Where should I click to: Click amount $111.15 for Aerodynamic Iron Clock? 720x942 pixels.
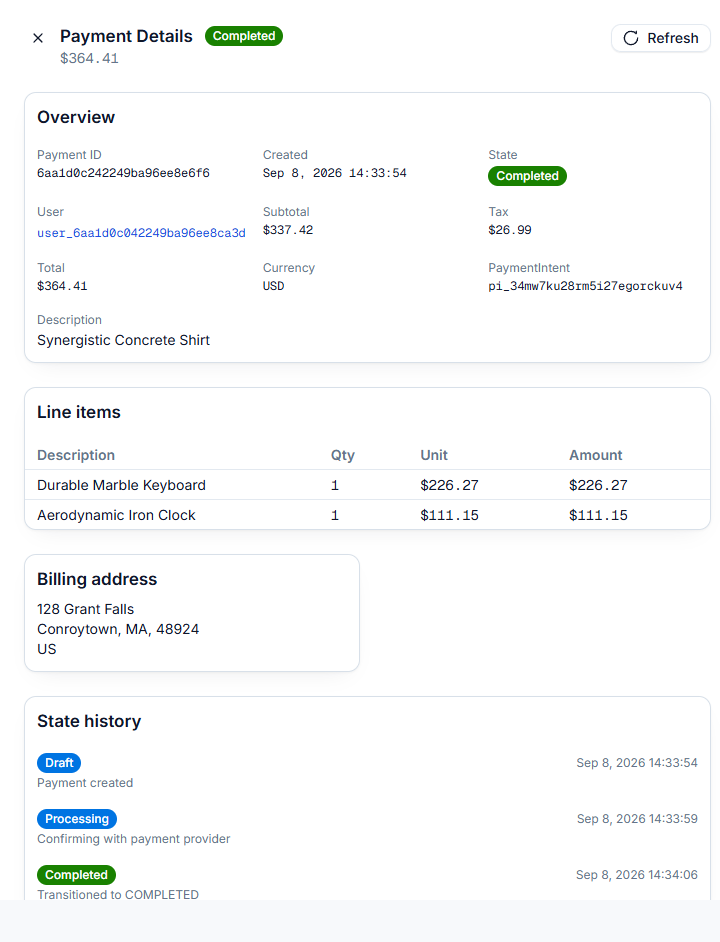click(x=598, y=515)
